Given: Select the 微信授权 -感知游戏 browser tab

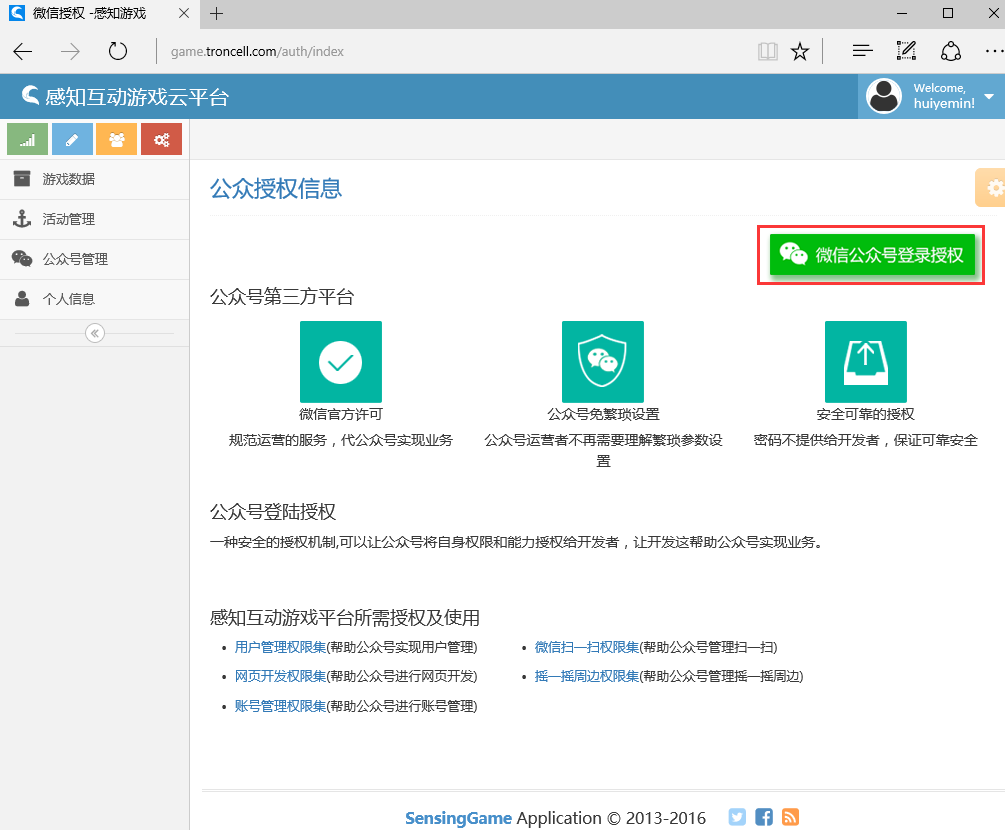Looking at the screenshot, I should pos(100,13).
